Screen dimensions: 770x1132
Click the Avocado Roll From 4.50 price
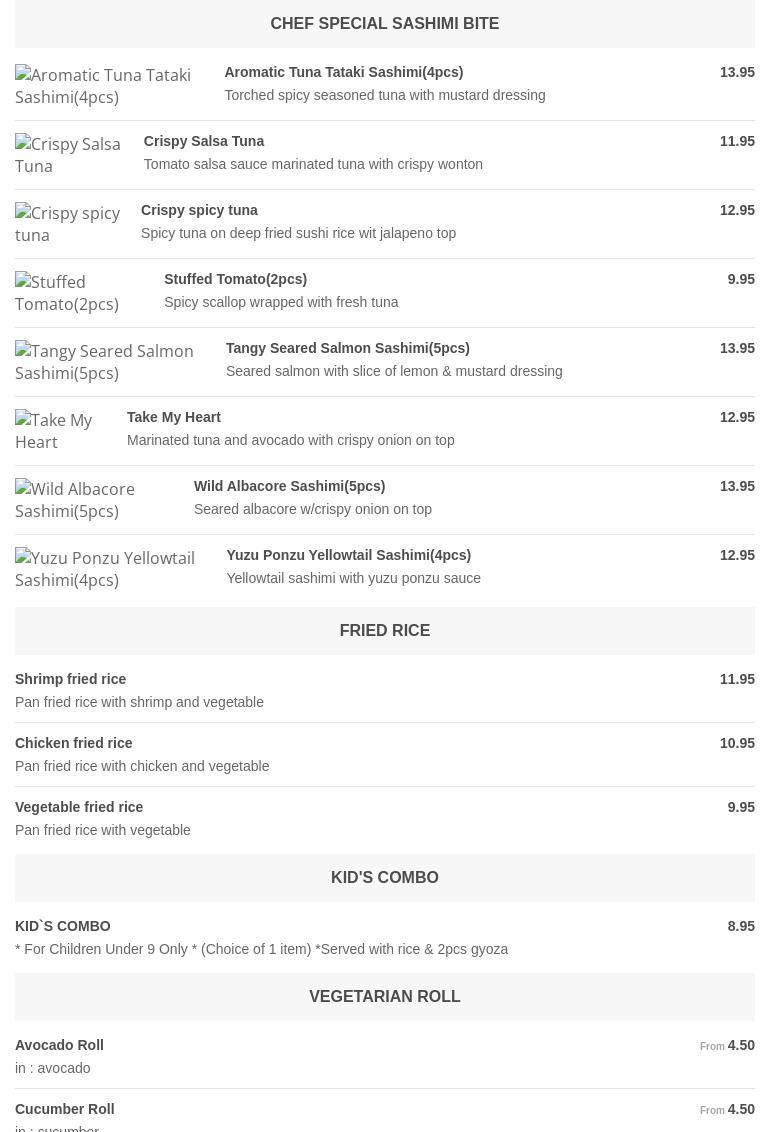(727, 1045)
